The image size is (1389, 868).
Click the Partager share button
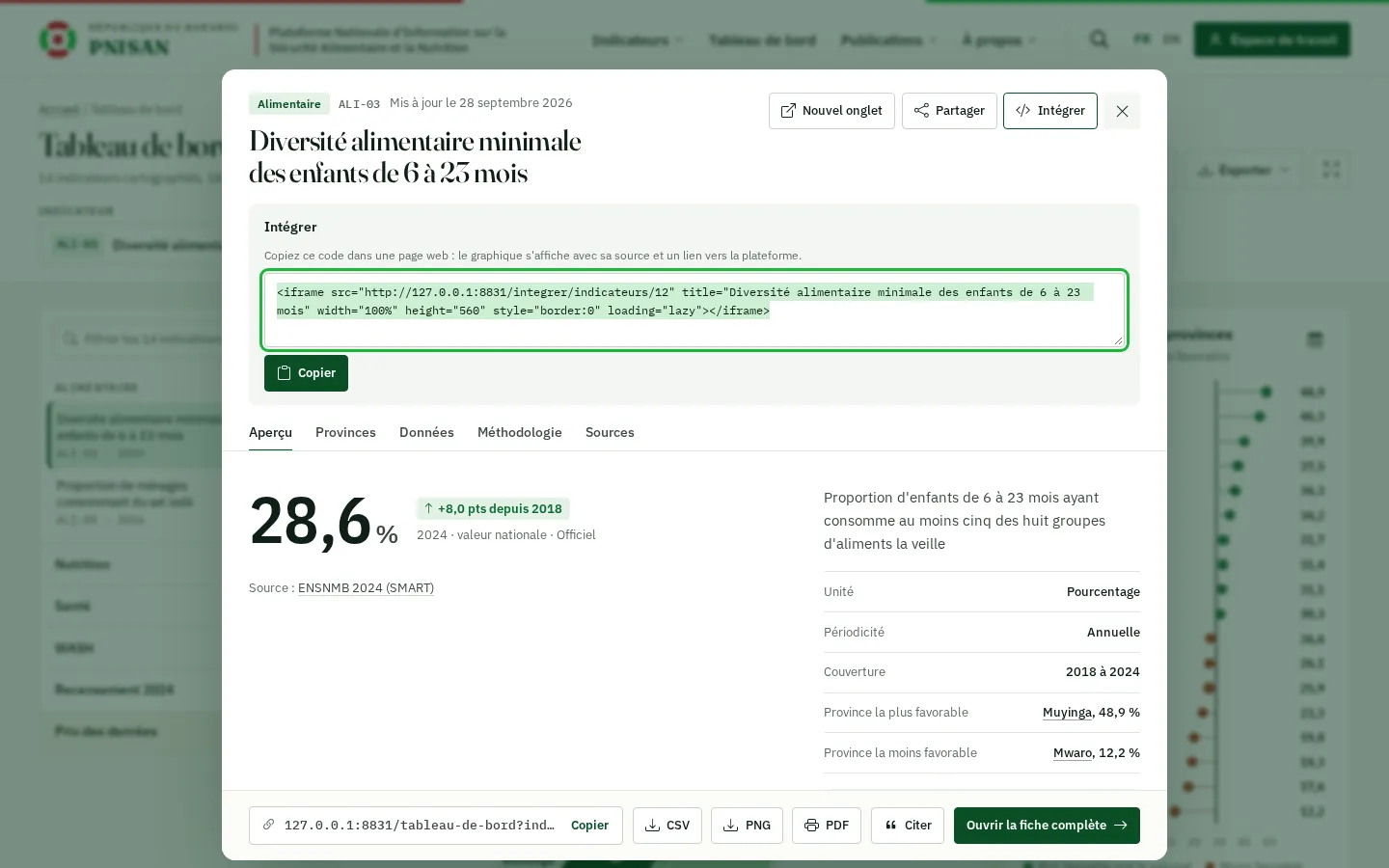point(949,111)
